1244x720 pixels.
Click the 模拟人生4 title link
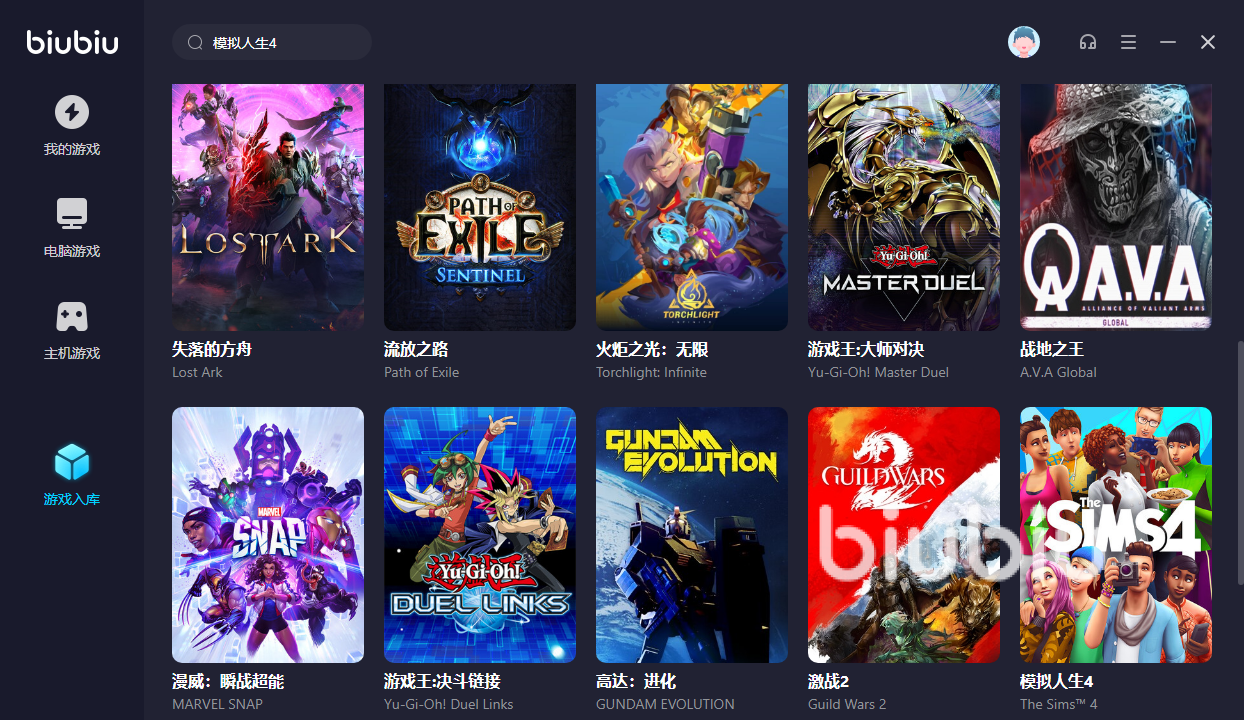1056,682
